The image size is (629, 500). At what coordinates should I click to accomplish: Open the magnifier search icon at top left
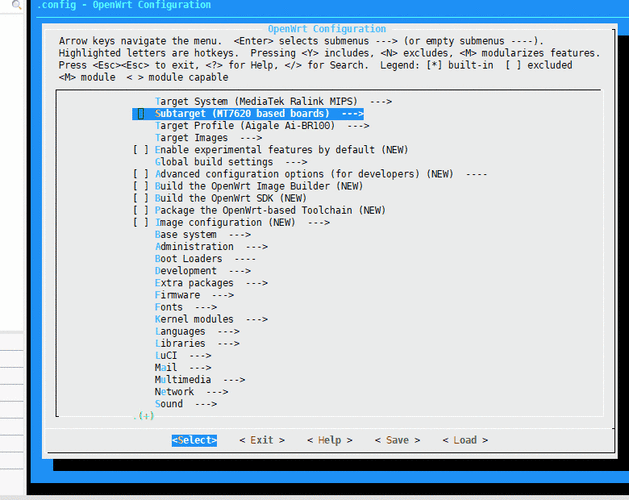(16, 5)
